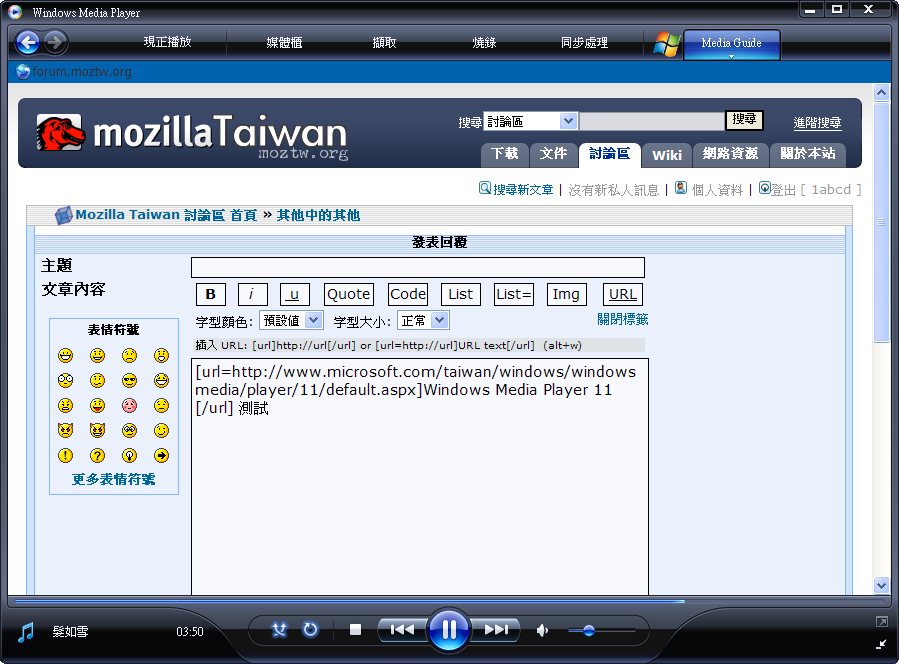This screenshot has width=899, height=664.
Task: Insert the rolling-eyes emoticon
Action: [x=130, y=431]
